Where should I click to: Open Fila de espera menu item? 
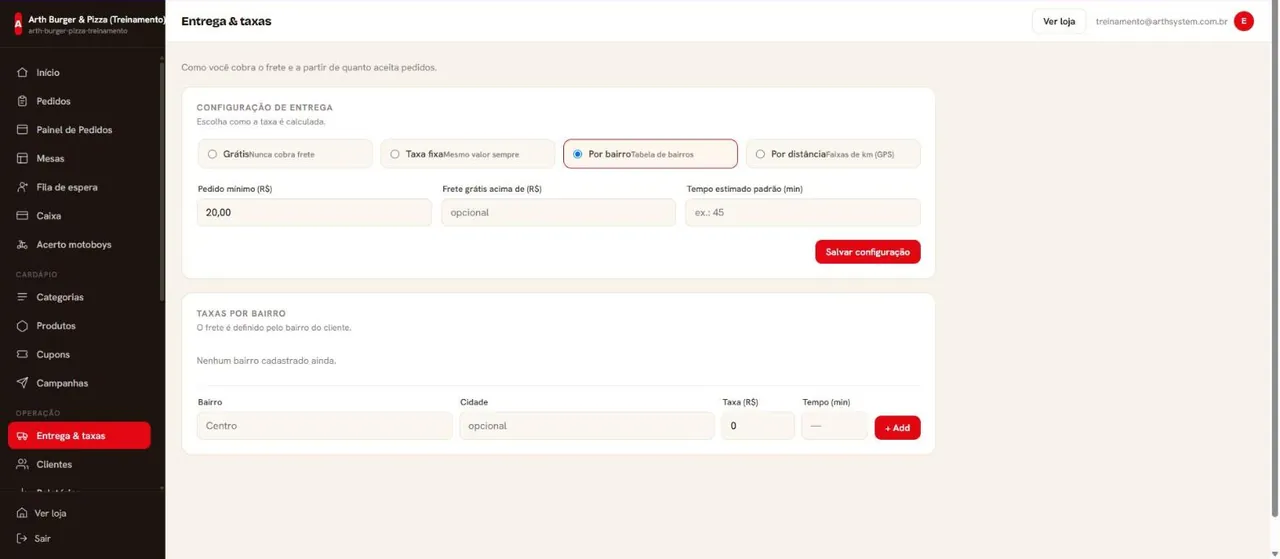(x=79, y=187)
